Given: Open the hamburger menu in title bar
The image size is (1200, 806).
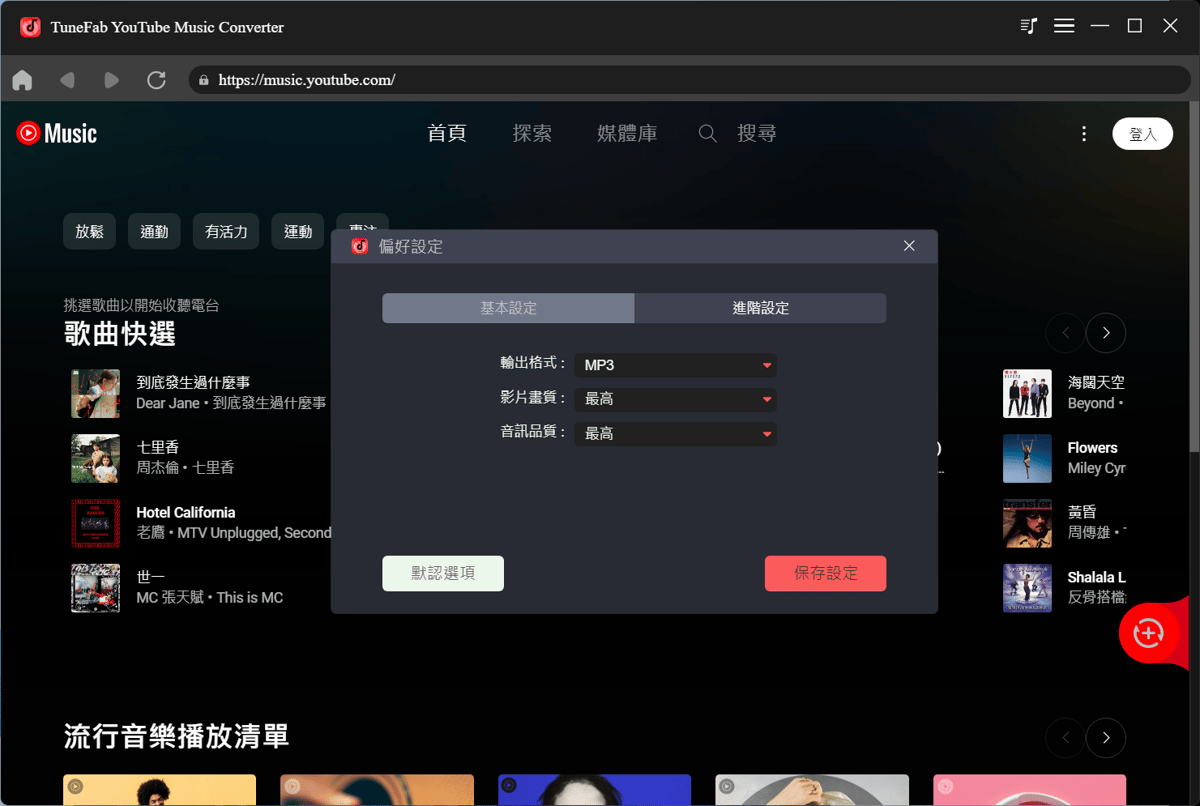Looking at the screenshot, I should [1064, 25].
